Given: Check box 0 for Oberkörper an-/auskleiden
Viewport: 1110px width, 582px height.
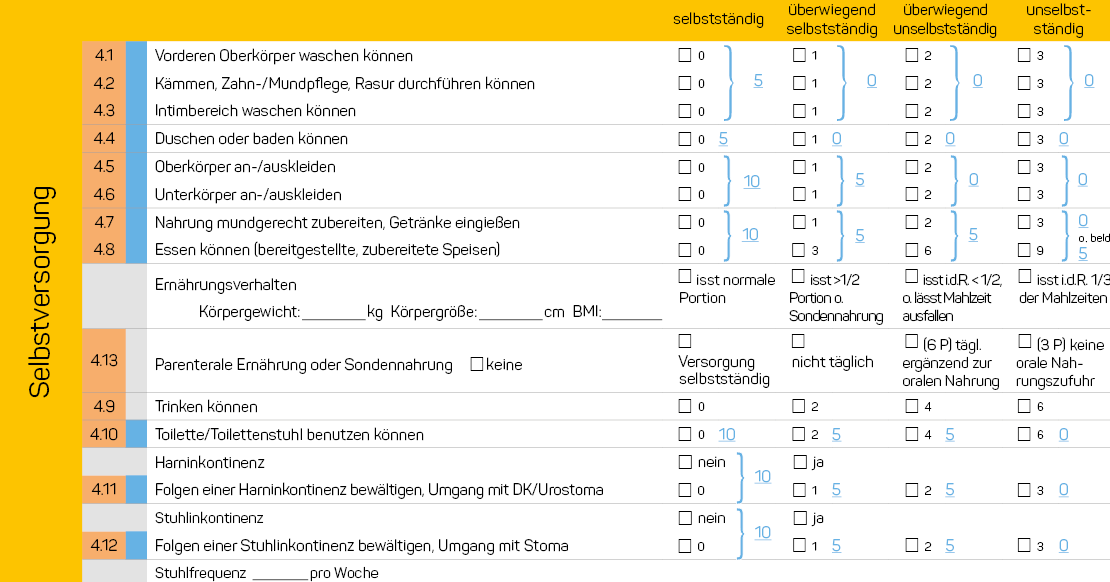Looking at the screenshot, I should [685, 167].
